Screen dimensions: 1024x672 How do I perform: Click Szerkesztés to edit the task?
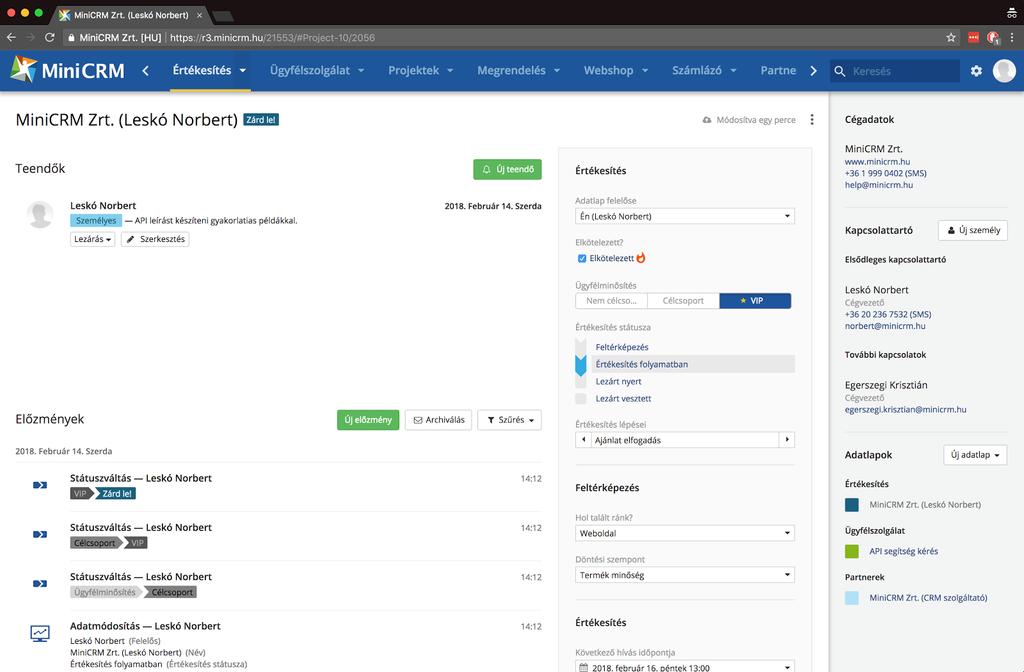point(155,239)
